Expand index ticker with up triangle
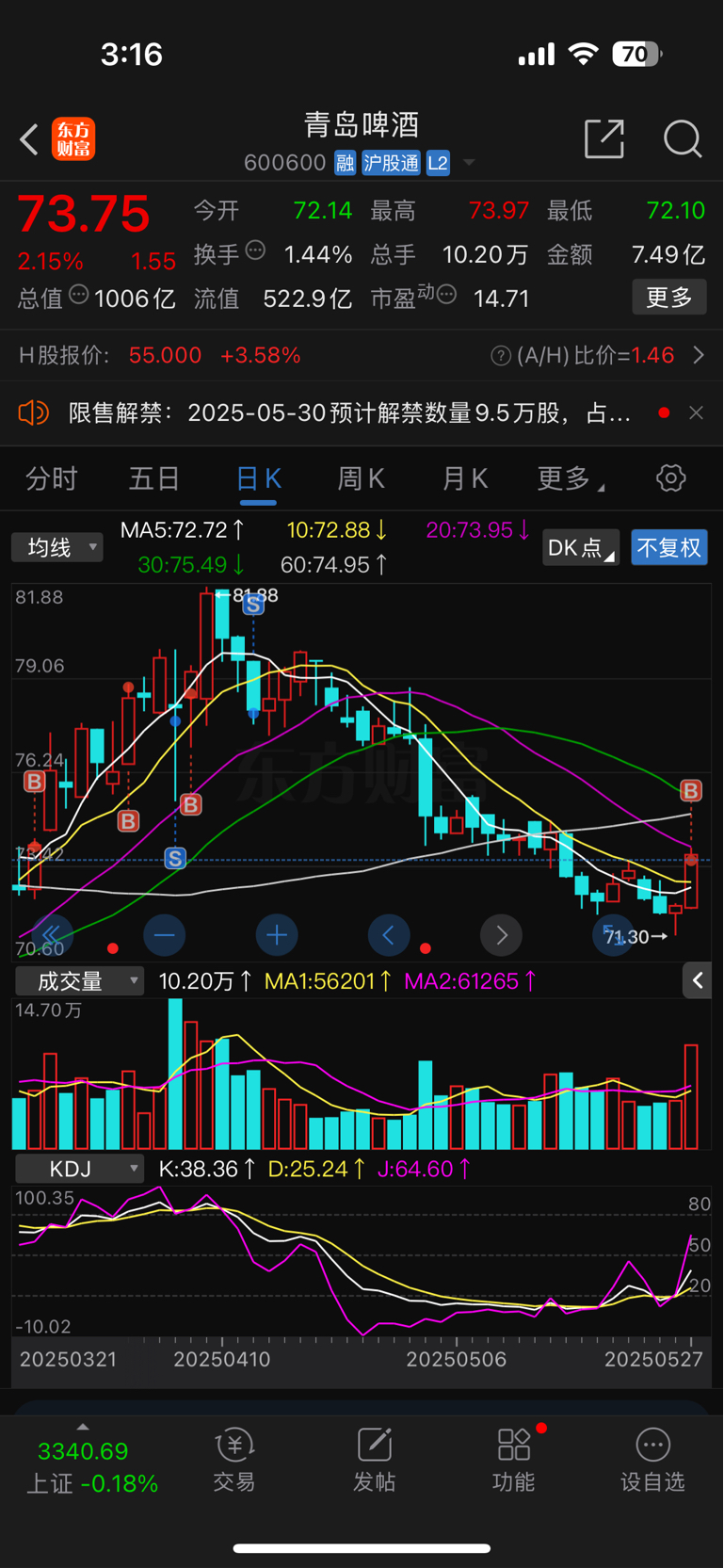This screenshot has height=1568, width=724. click(x=83, y=1428)
